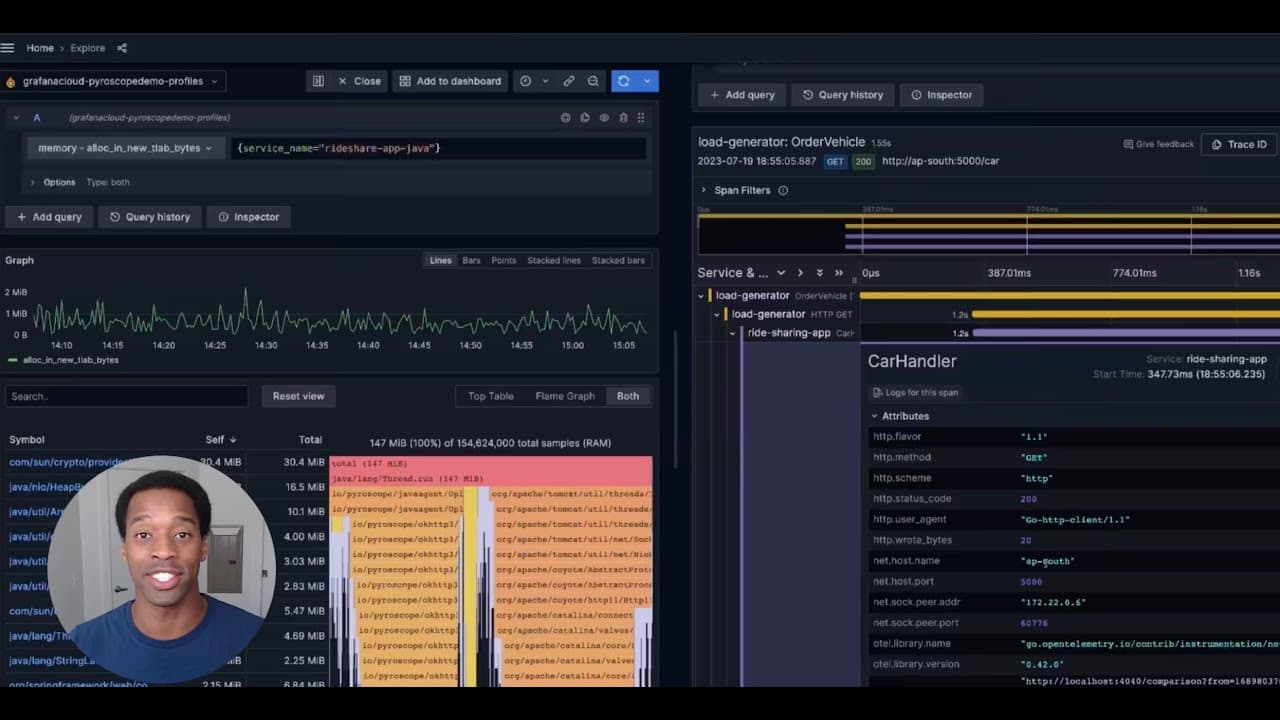Click the yellow load-generator OrderVehicle span bar
Viewport: 1280px width, 720px height.
pyautogui.click(x=1070, y=296)
